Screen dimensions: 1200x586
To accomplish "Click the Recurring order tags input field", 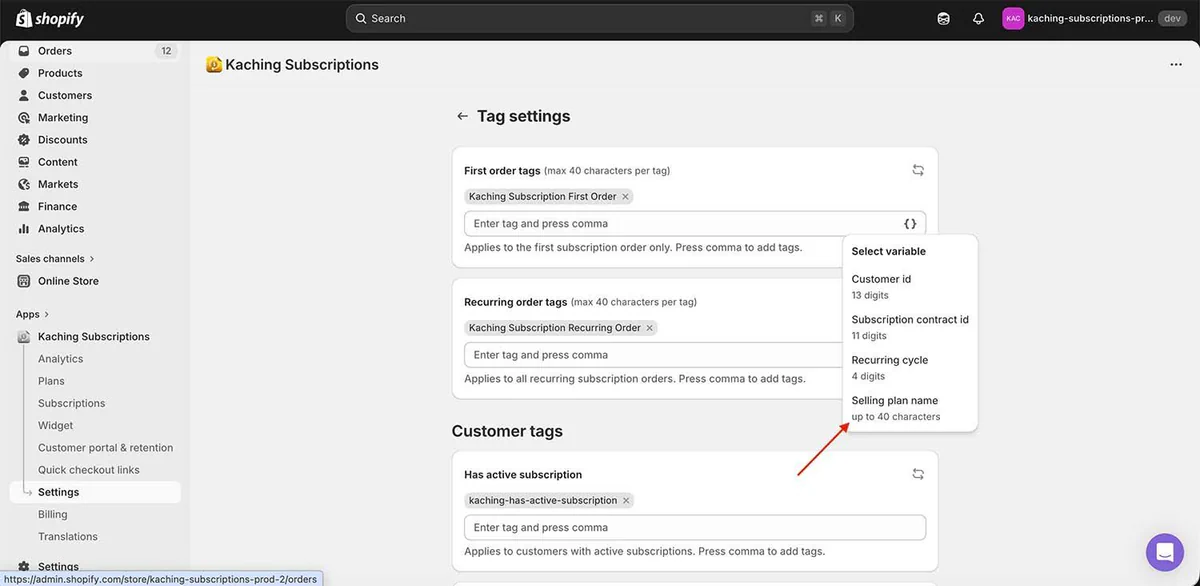I will 654,355.
